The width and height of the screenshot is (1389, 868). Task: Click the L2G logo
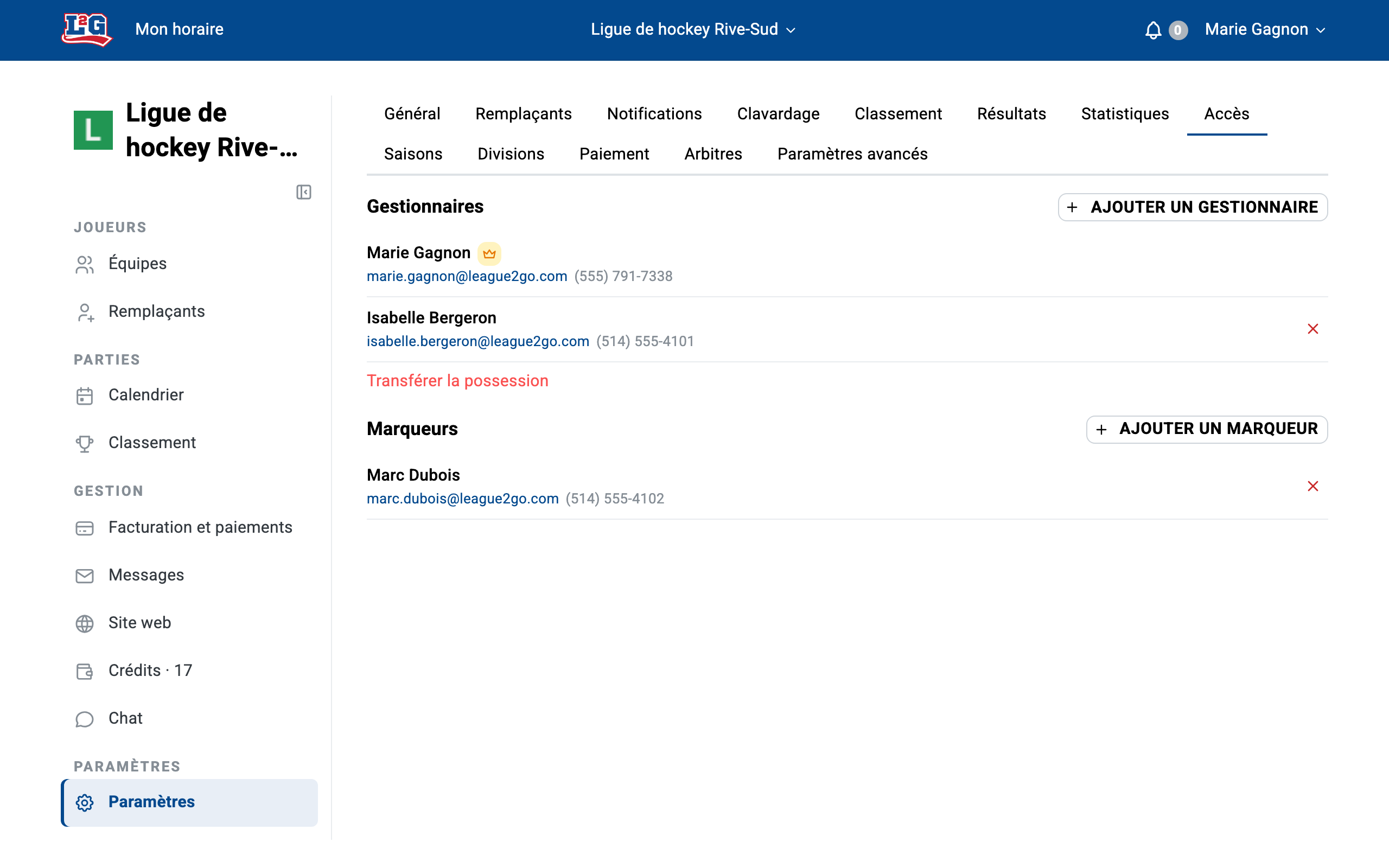click(87, 29)
